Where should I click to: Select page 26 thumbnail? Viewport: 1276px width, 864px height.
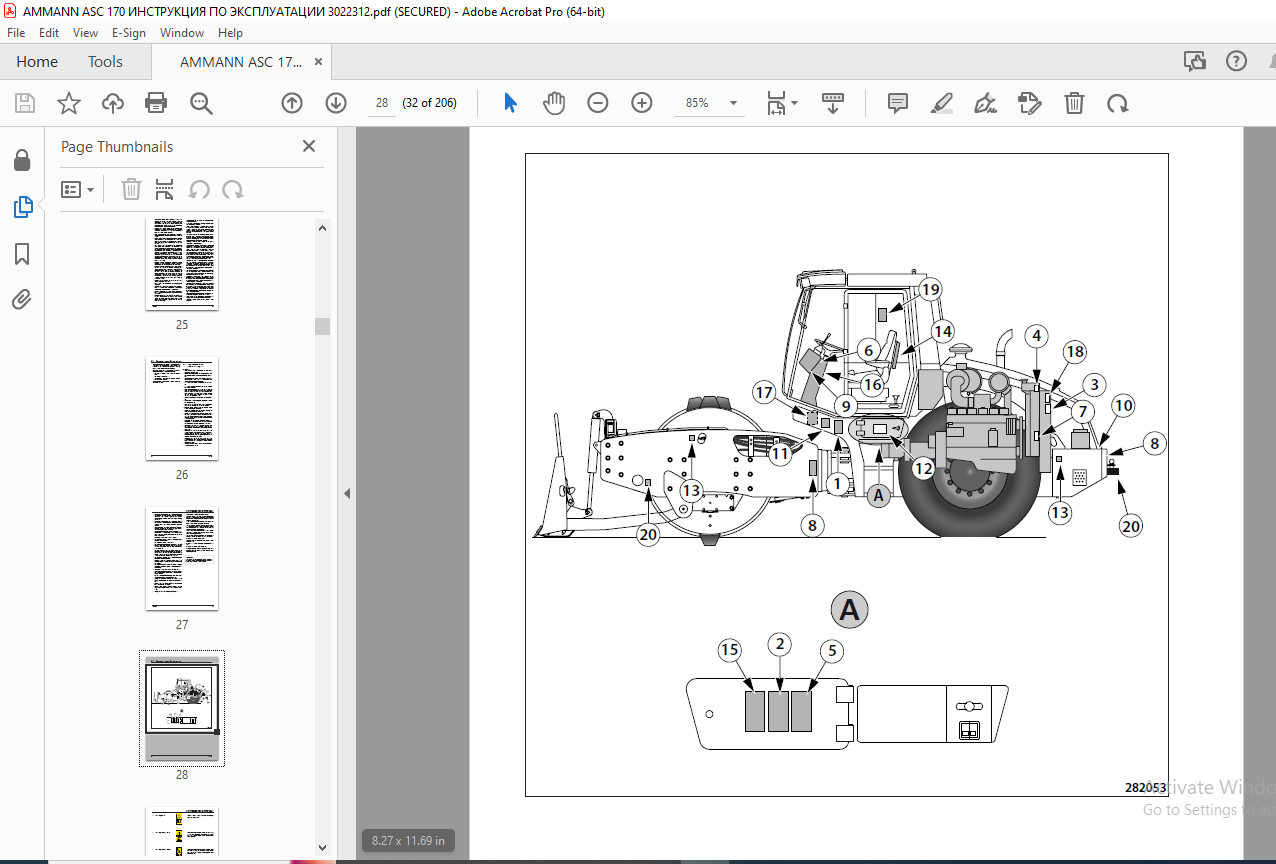[182, 408]
